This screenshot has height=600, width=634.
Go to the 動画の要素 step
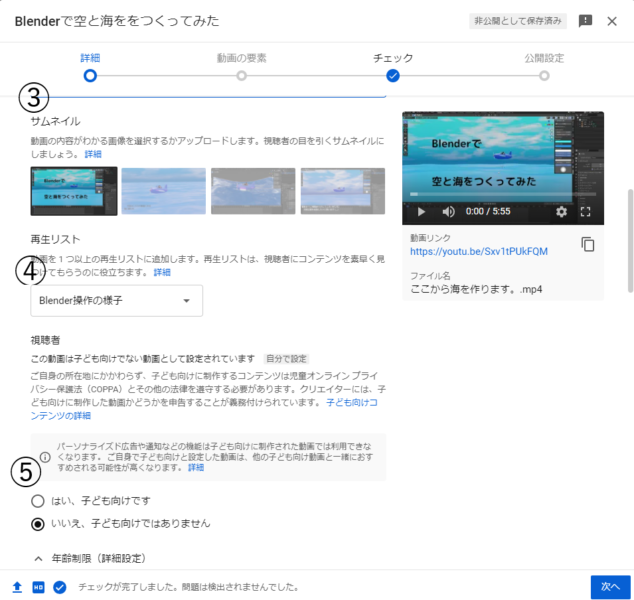(241, 76)
